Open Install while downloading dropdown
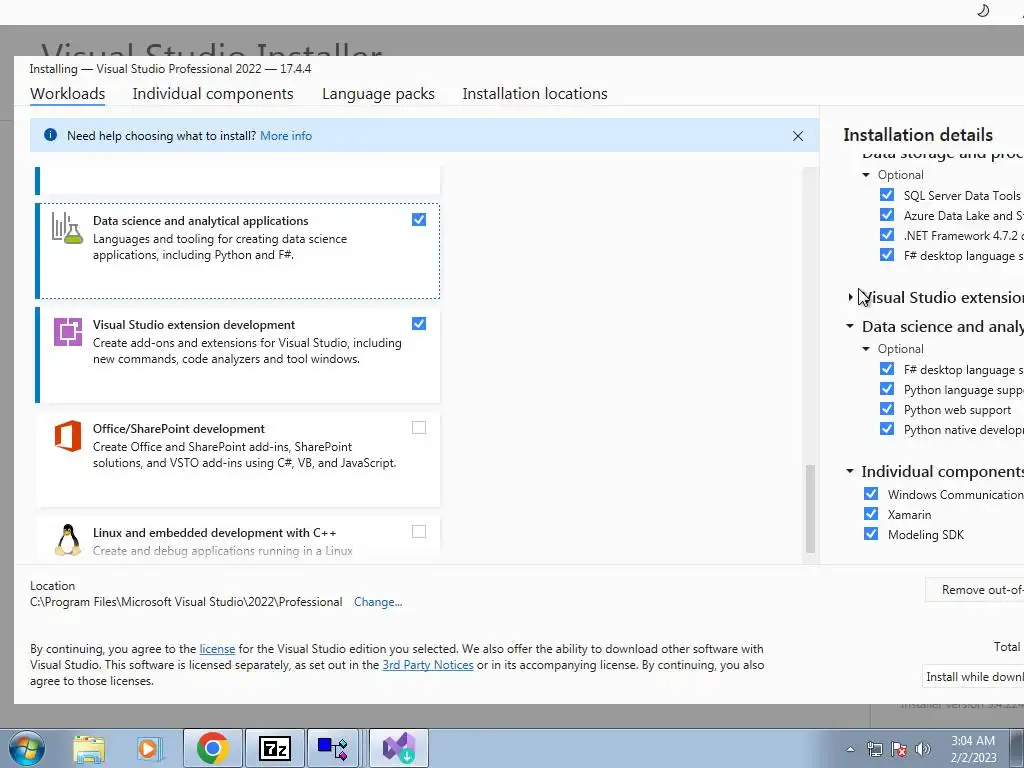1024x768 pixels. (973, 677)
